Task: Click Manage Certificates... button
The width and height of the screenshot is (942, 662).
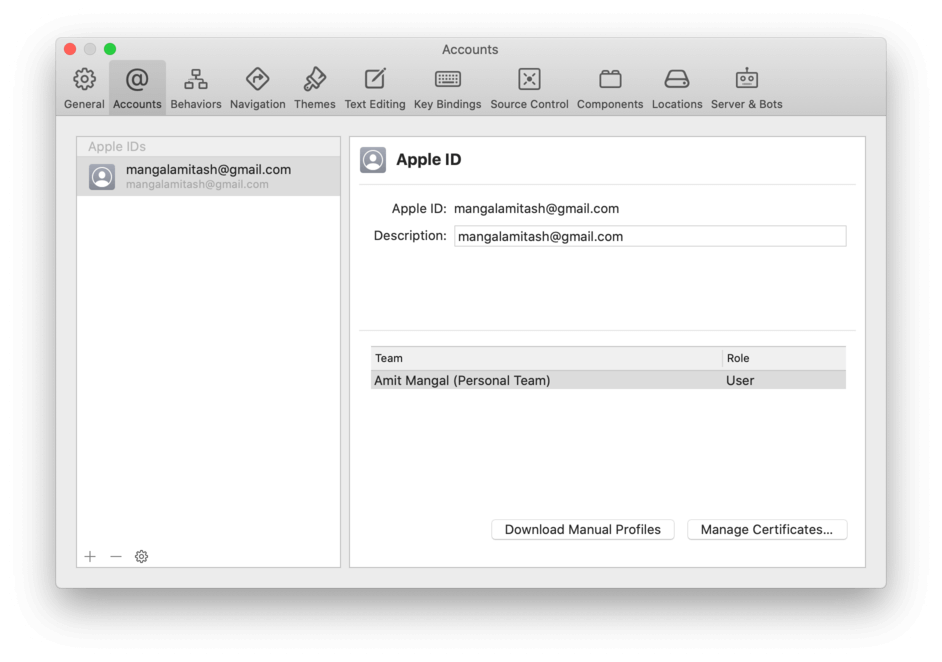Action: point(767,529)
